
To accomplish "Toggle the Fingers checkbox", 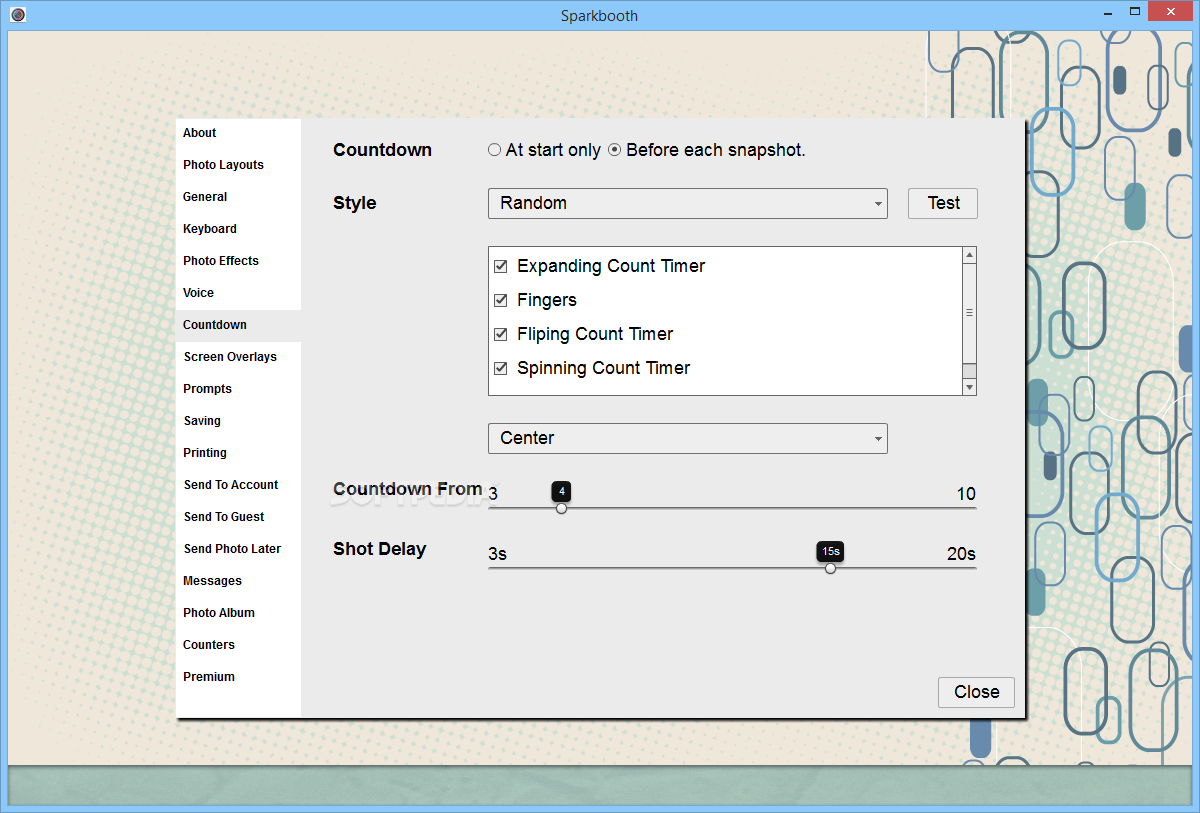I will point(501,301).
